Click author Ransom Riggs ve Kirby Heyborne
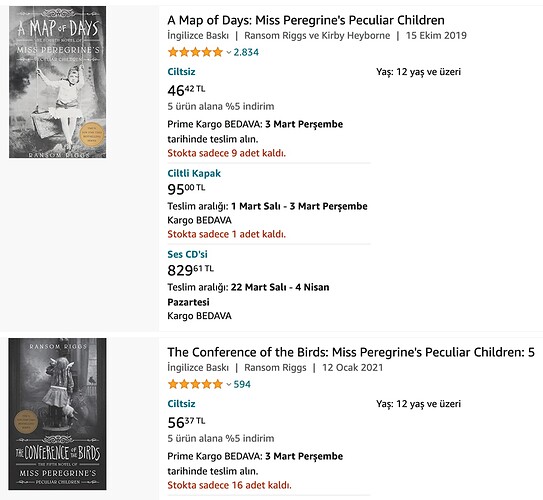Image resolution: width=543 pixels, height=500 pixels. pos(317,35)
